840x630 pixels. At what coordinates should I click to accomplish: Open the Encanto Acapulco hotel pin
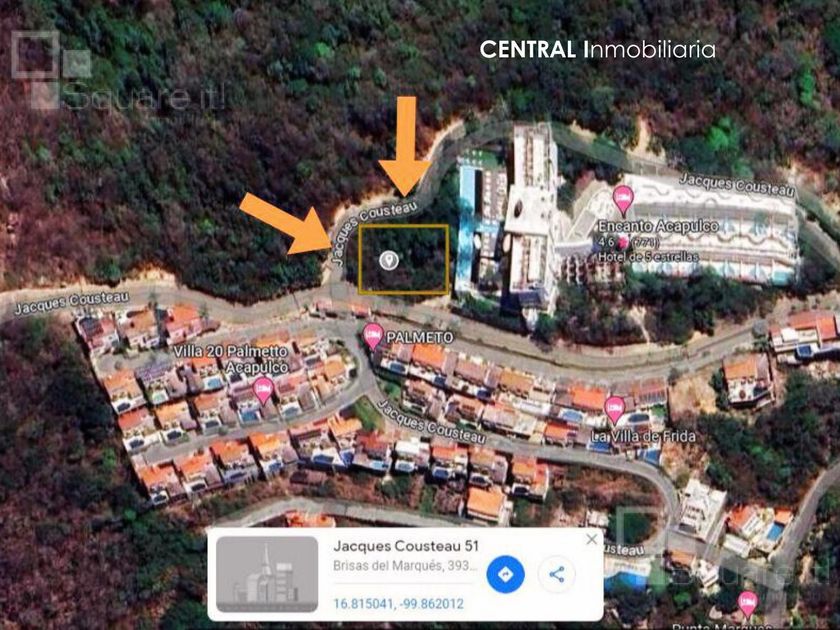[x=622, y=200]
